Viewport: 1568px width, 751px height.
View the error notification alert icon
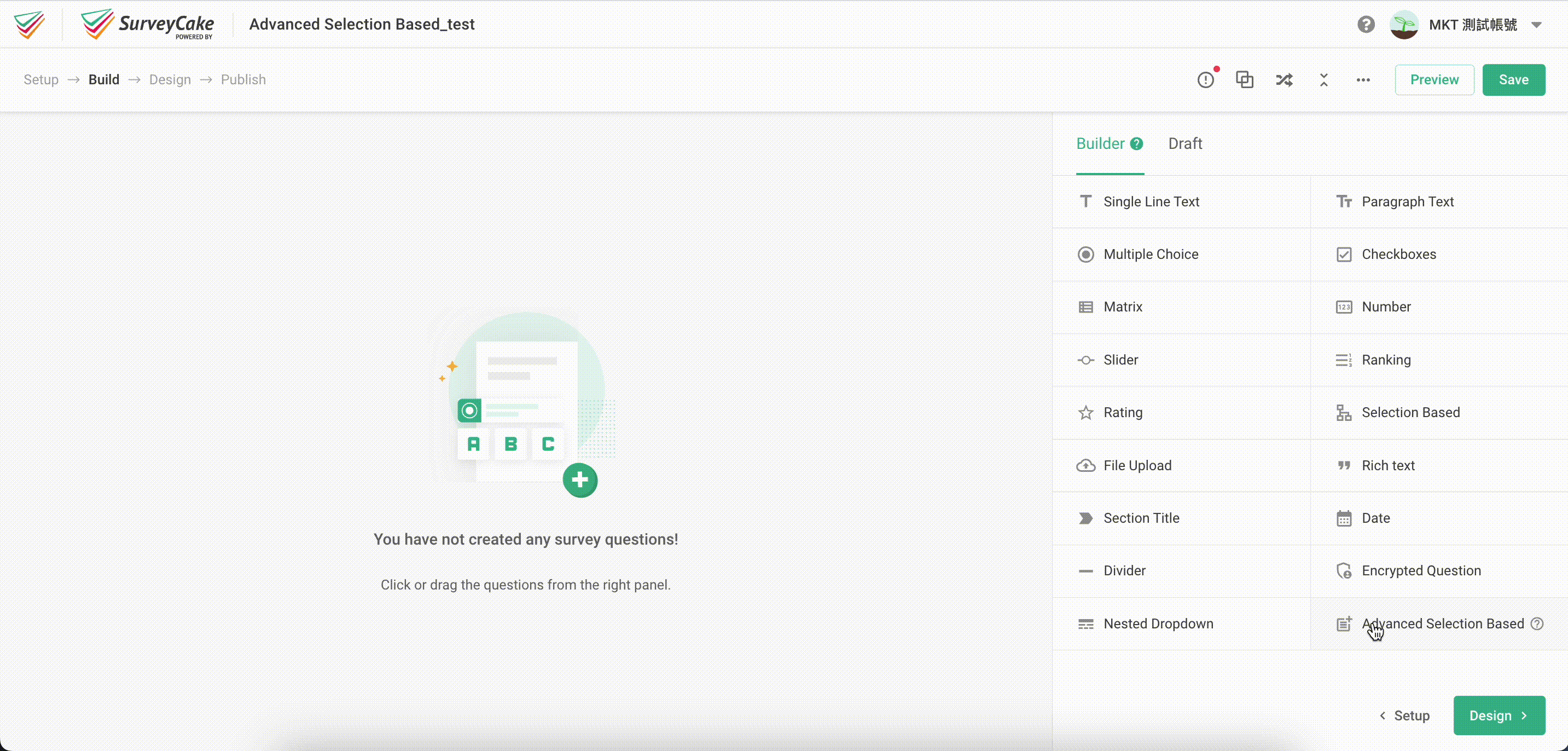pyautogui.click(x=1206, y=80)
